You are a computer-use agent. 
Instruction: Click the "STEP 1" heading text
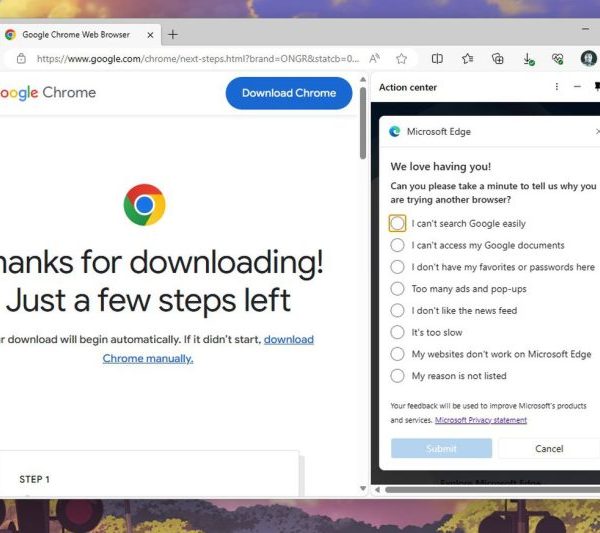click(34, 479)
